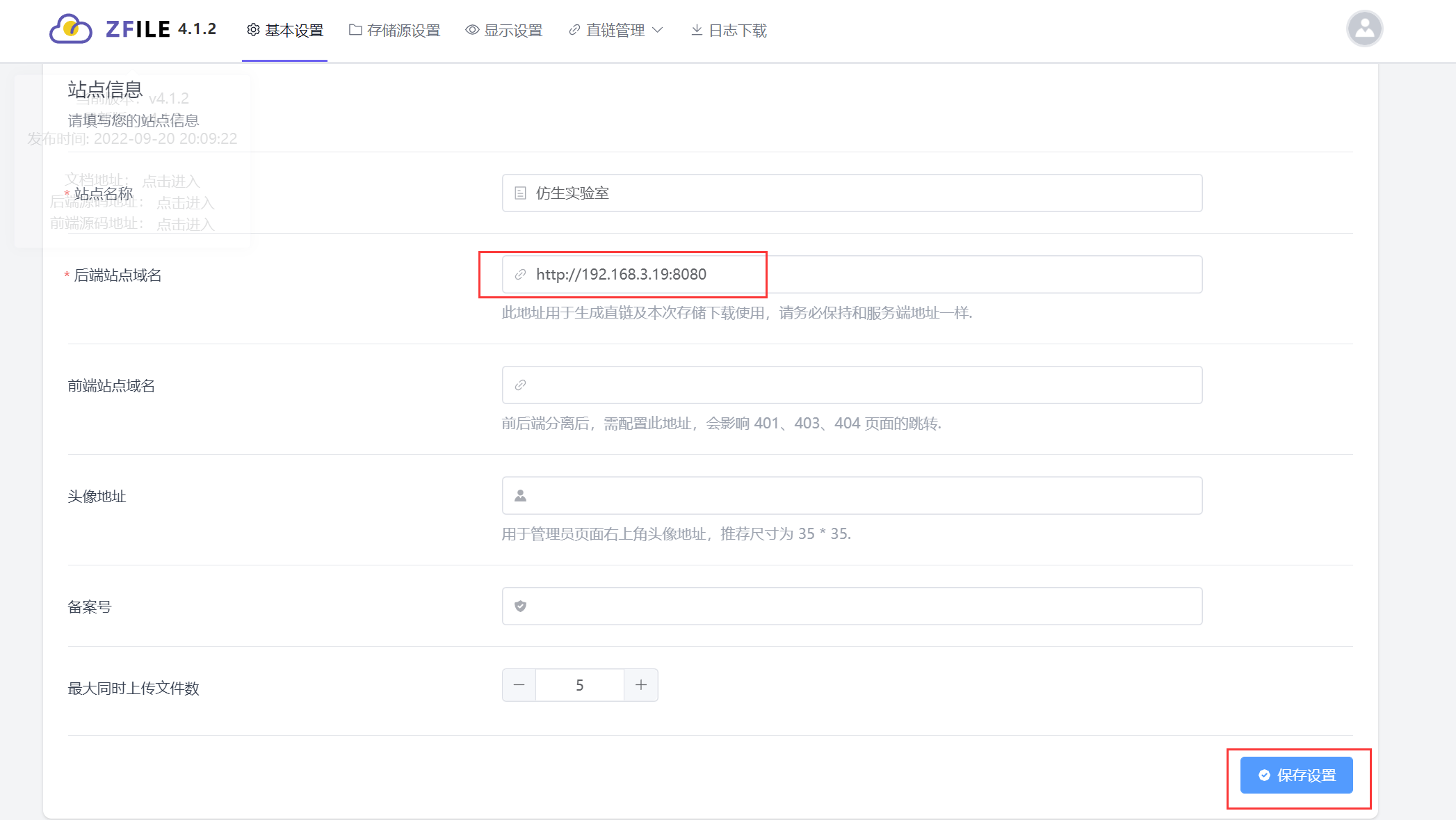This screenshot has width=1456, height=820.
Task: Click the 最大同时上传文件数 label
Action: click(x=134, y=689)
